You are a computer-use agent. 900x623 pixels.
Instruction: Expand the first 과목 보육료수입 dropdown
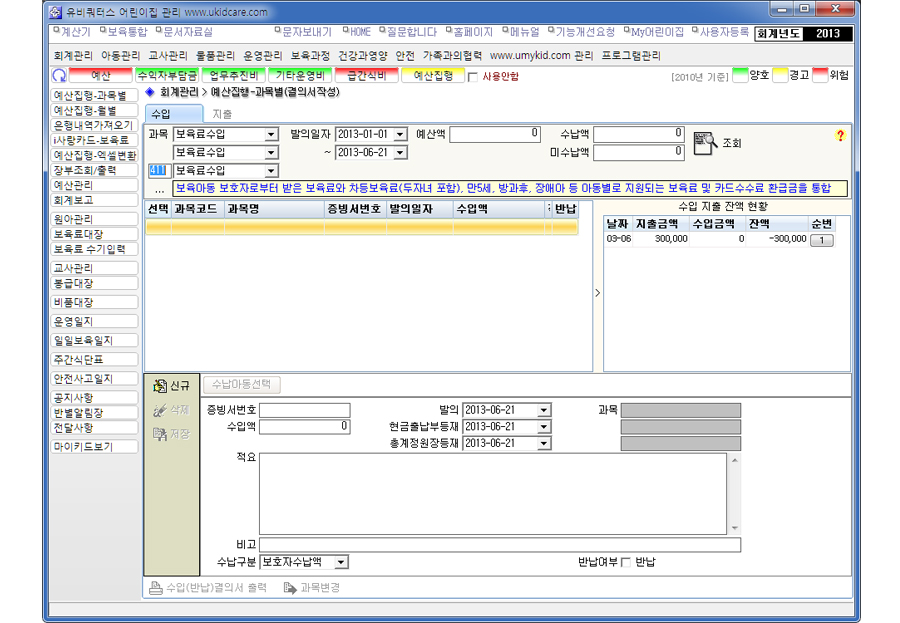click(271, 134)
